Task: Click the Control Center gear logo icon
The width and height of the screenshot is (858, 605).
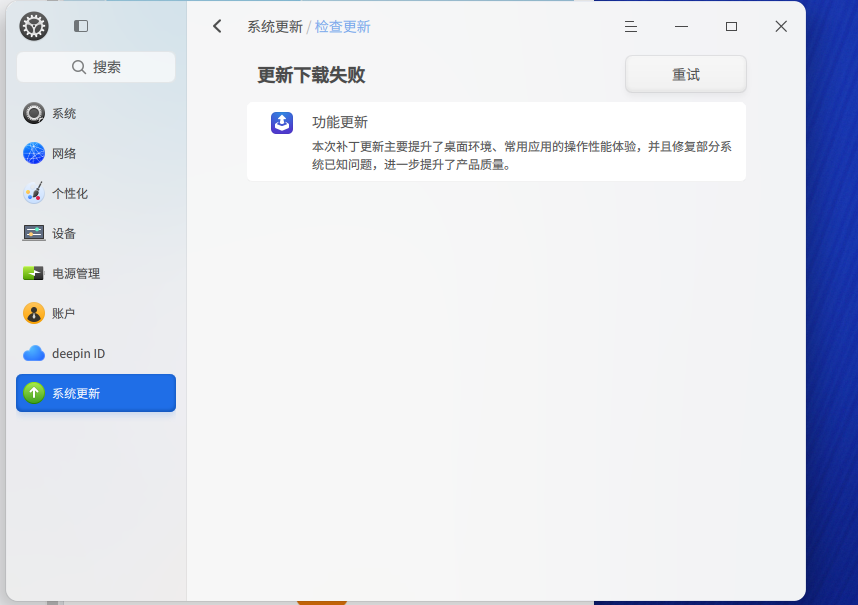Action: pyautogui.click(x=34, y=26)
